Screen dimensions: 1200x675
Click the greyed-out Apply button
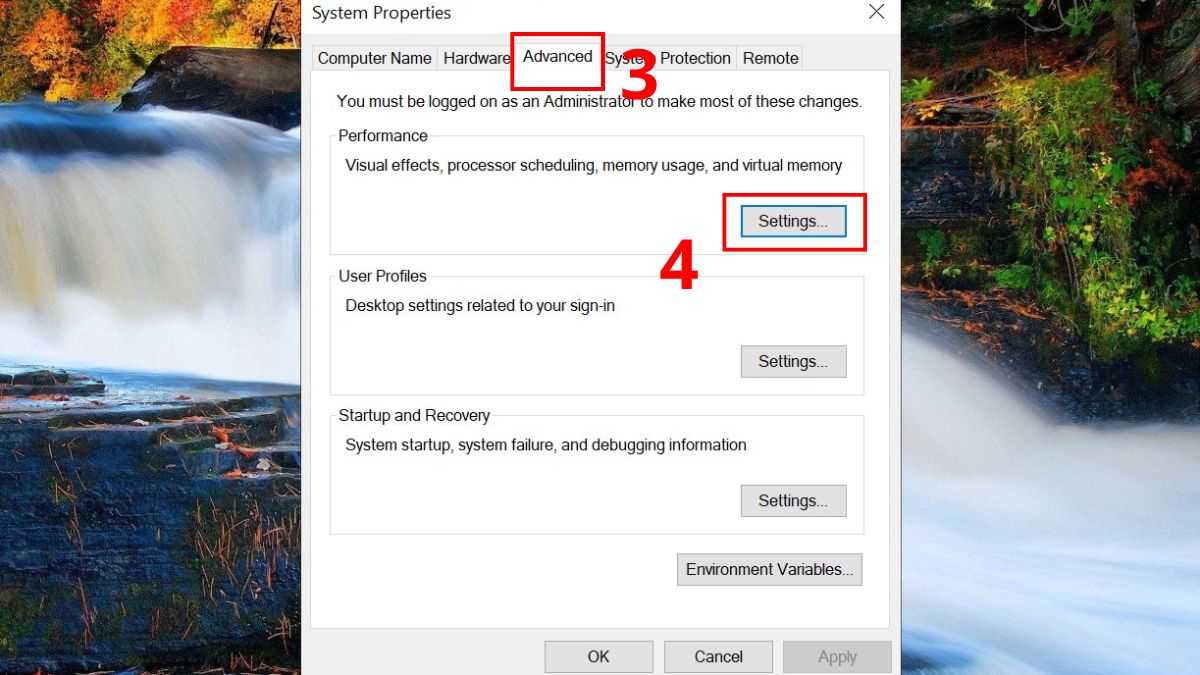click(x=837, y=656)
